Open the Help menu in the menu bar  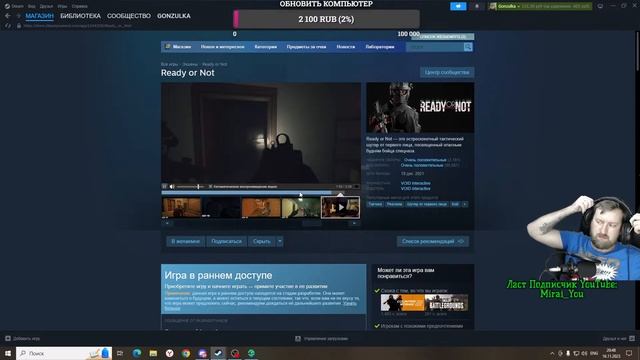pyautogui.click(x=79, y=6)
